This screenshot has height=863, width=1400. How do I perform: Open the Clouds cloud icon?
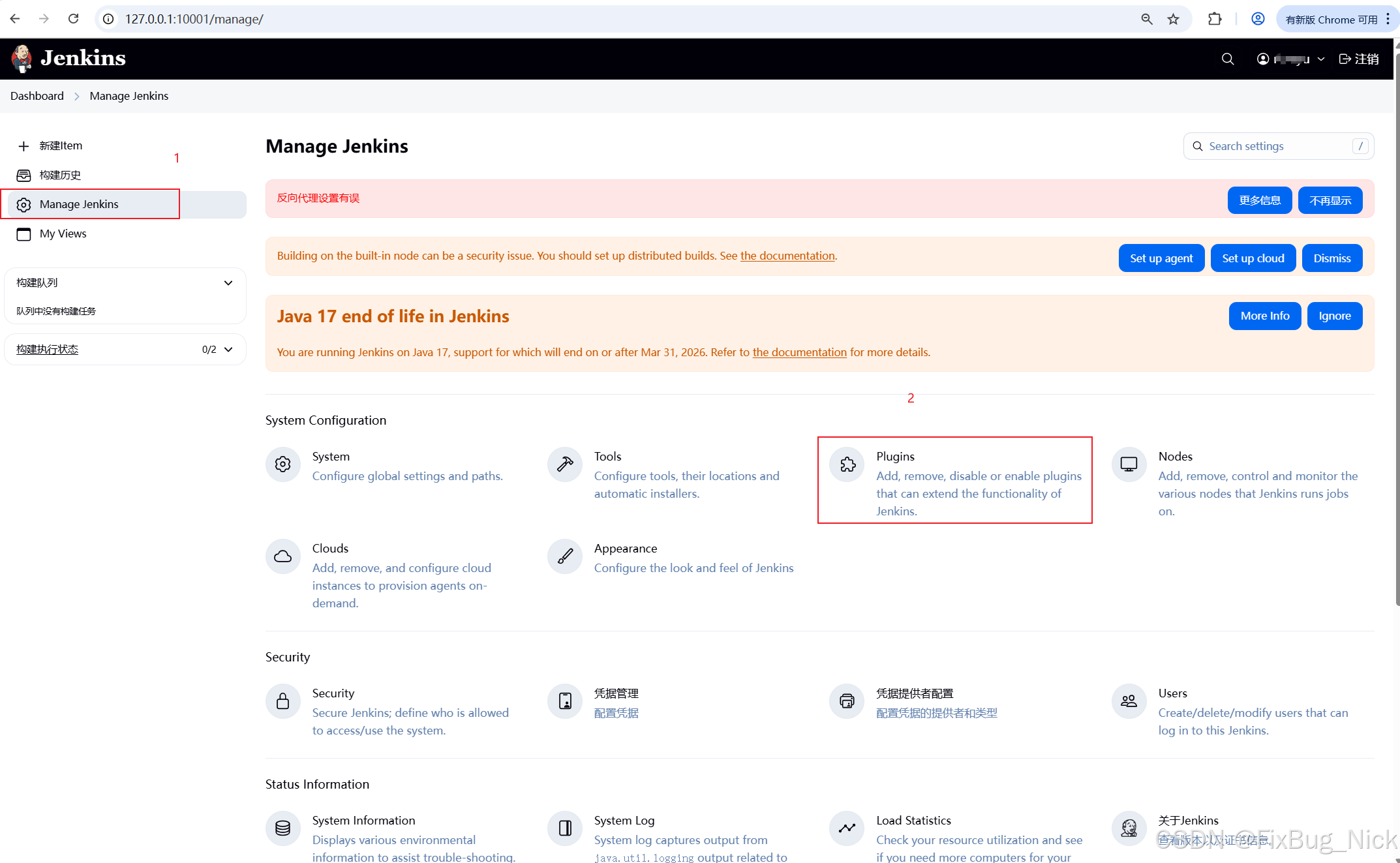click(283, 556)
